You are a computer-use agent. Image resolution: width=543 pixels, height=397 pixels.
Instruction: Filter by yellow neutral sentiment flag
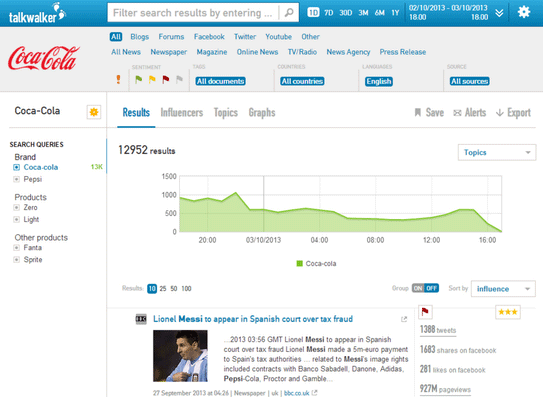pos(152,80)
